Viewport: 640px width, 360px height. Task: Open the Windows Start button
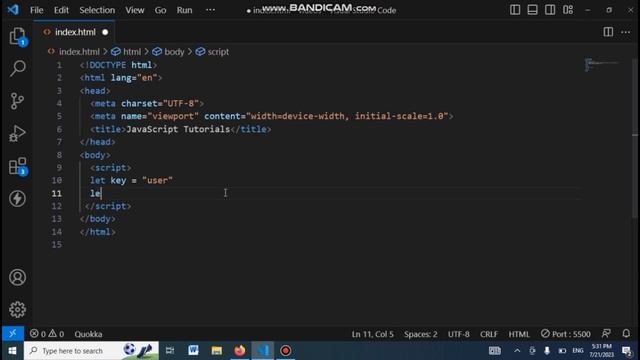pos(12,351)
